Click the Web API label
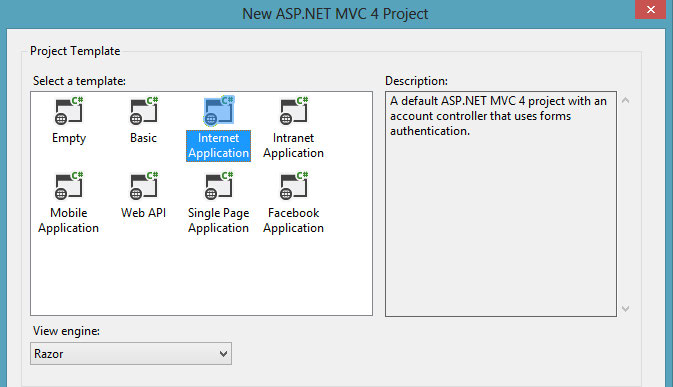Screen dimensions: 673x387 143,213
